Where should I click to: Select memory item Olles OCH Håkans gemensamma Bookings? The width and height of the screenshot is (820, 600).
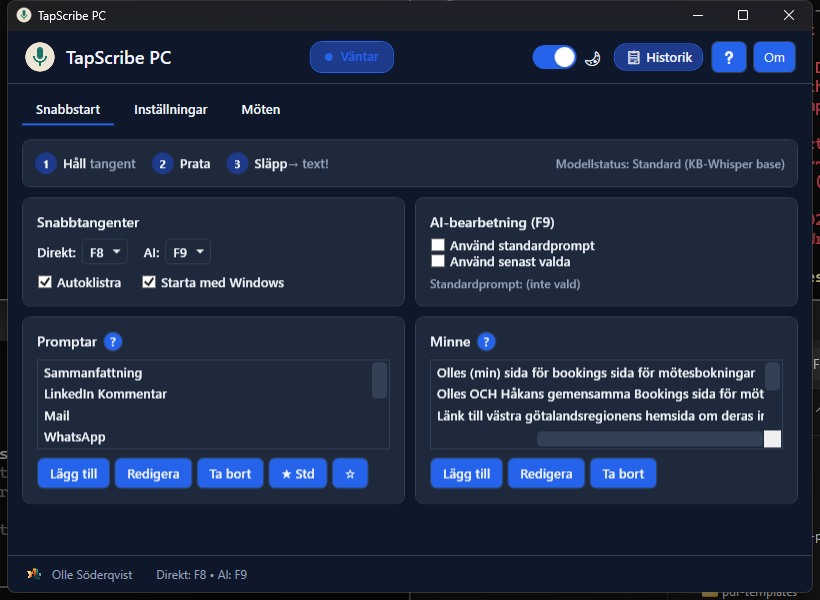coord(598,394)
